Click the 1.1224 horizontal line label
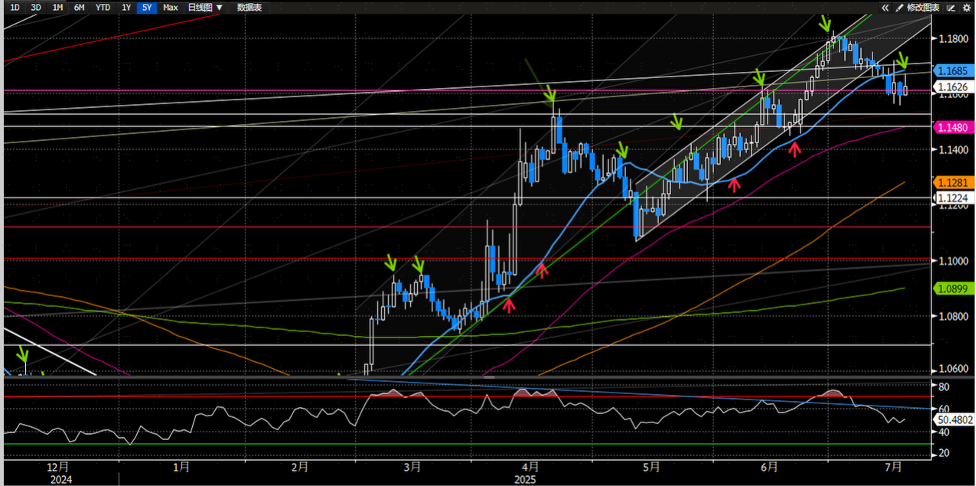 click(953, 198)
